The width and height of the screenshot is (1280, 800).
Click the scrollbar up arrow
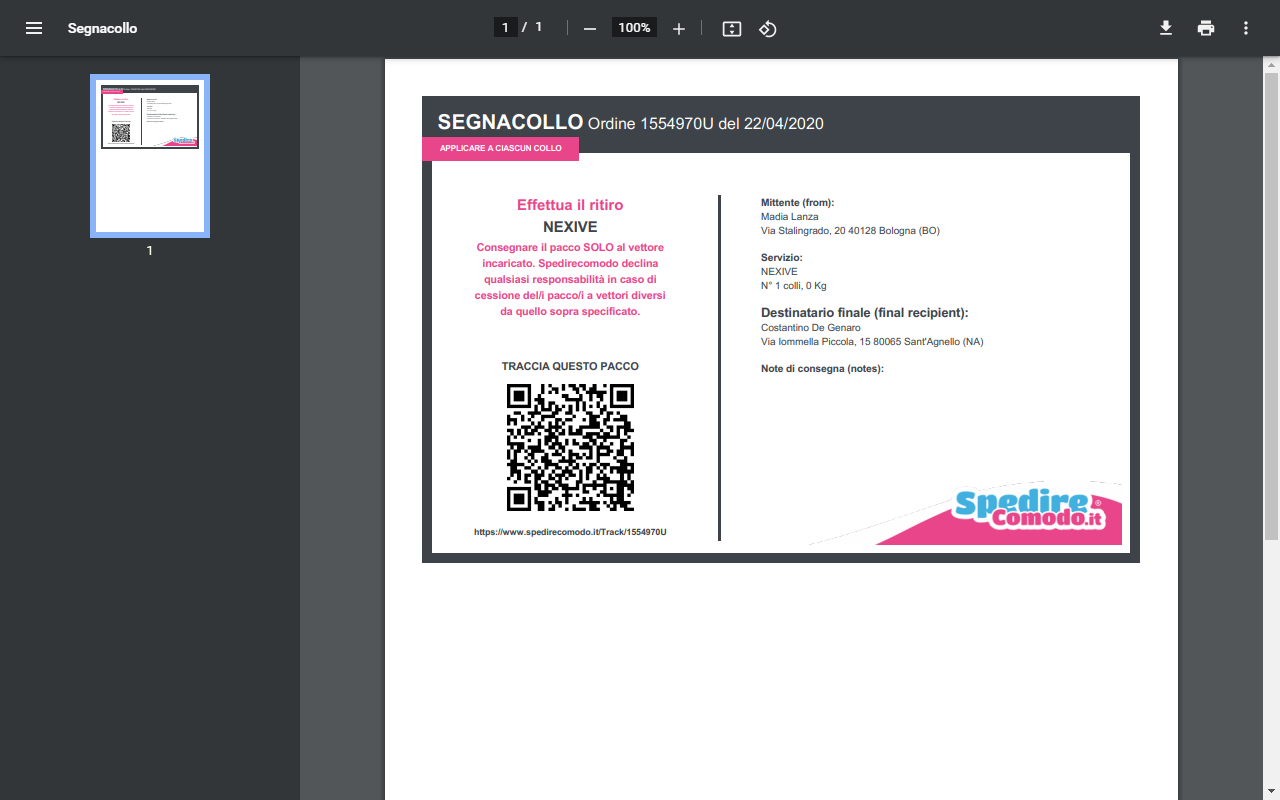[1271, 64]
